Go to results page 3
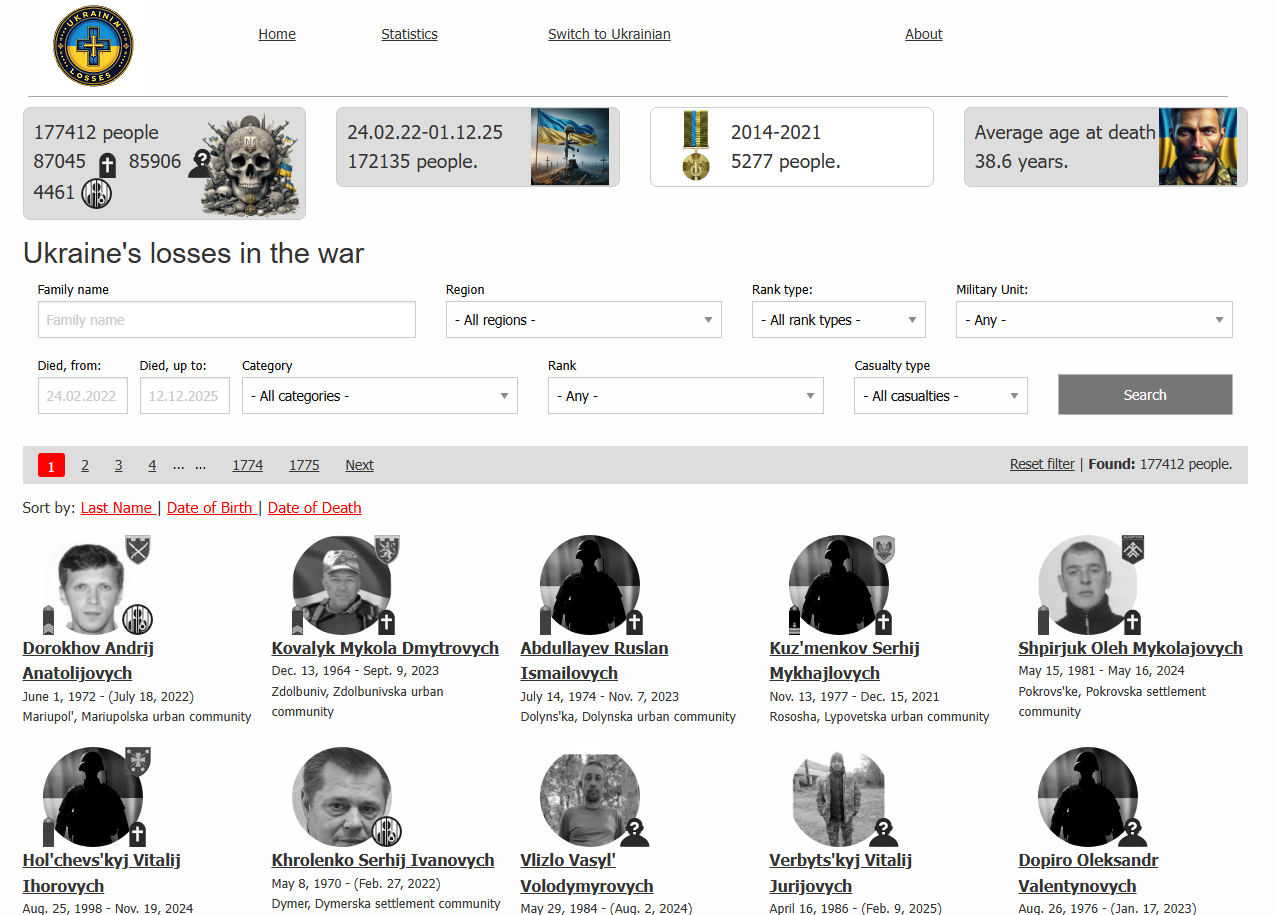The width and height of the screenshot is (1275, 915). coord(118,465)
